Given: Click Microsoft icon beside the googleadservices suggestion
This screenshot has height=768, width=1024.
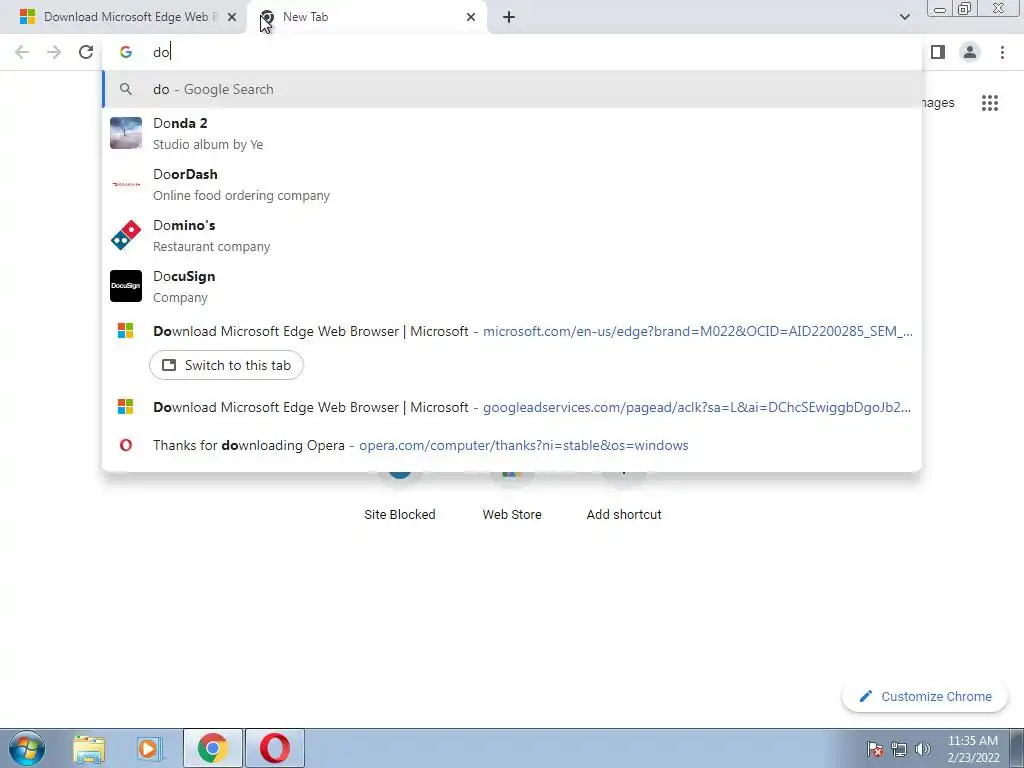Looking at the screenshot, I should pos(126,407).
